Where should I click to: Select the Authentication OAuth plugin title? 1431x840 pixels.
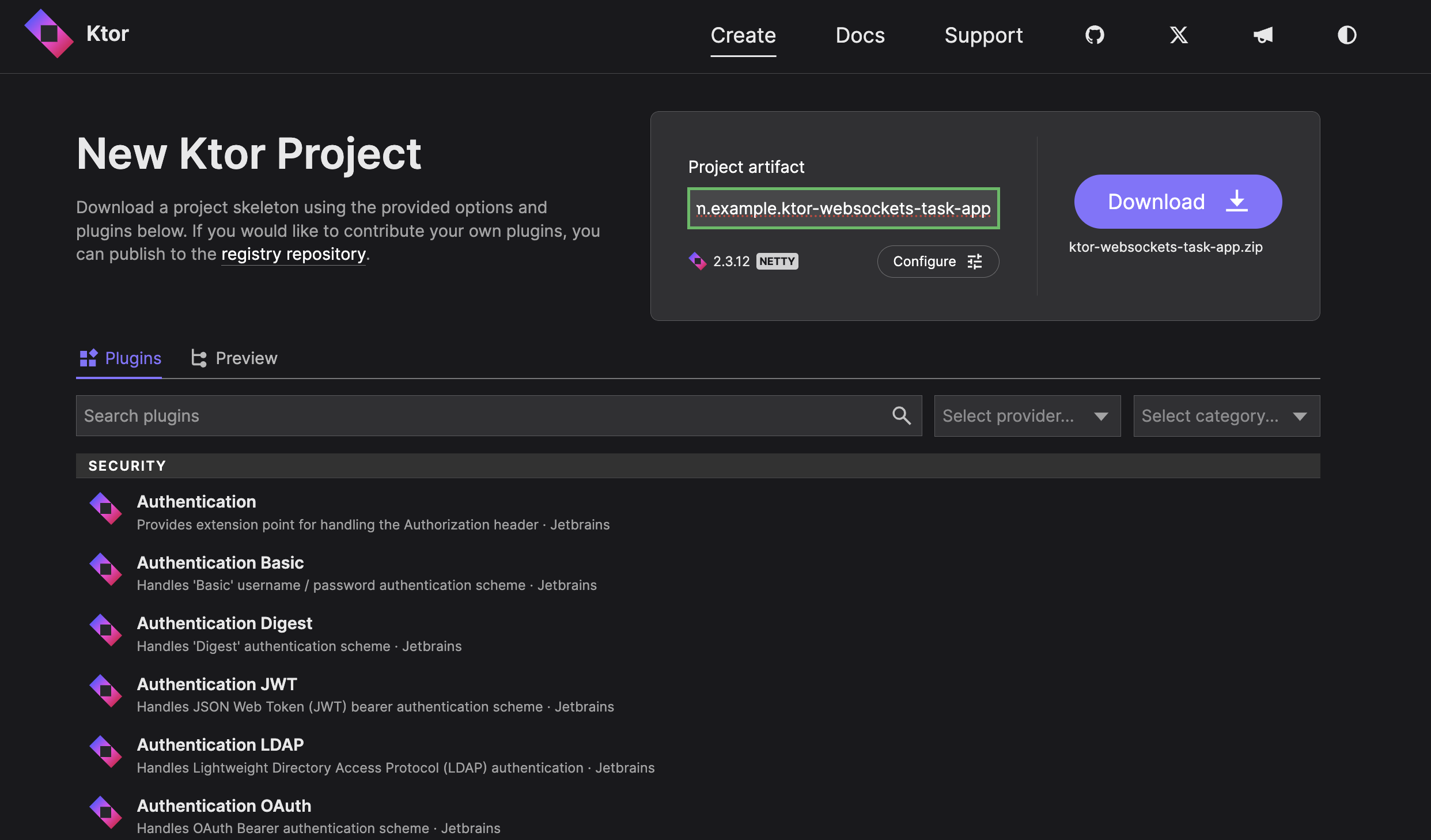point(224,805)
